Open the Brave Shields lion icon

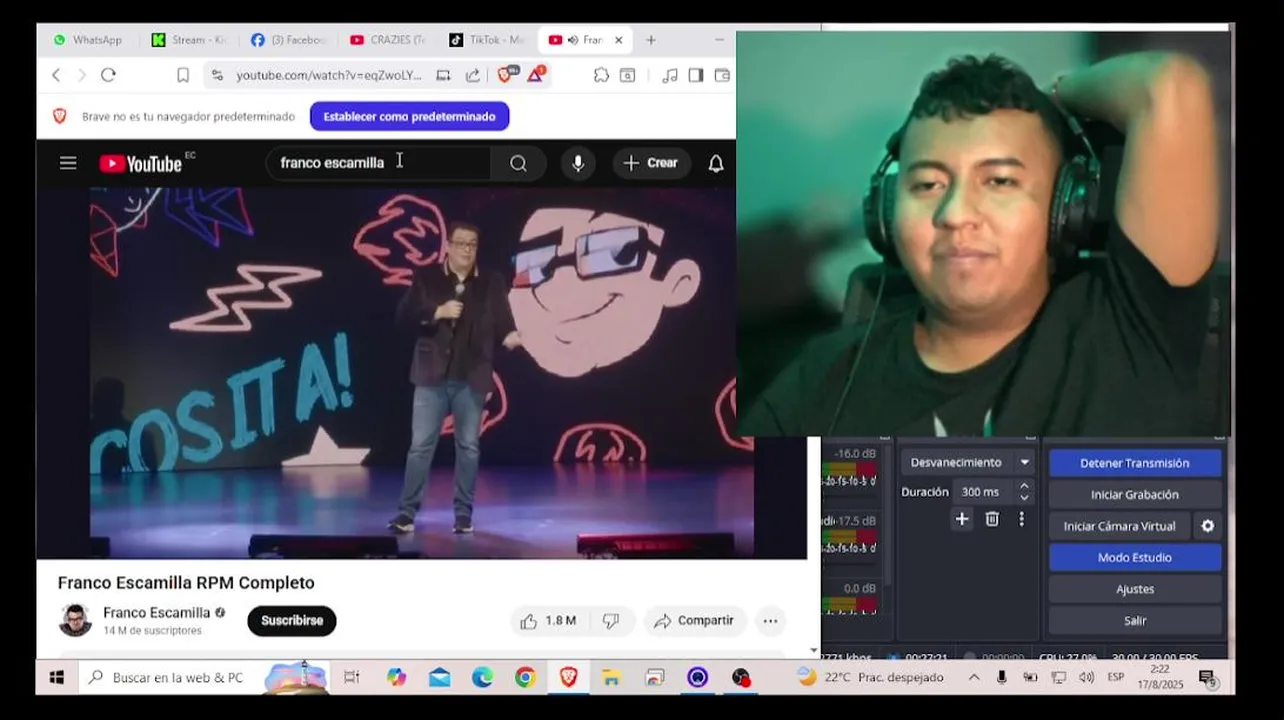(507, 74)
